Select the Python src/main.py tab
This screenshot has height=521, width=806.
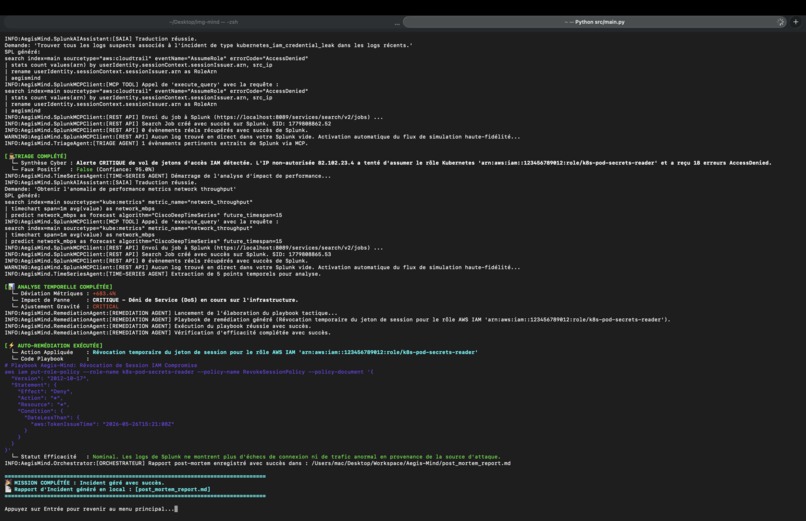click(595, 22)
